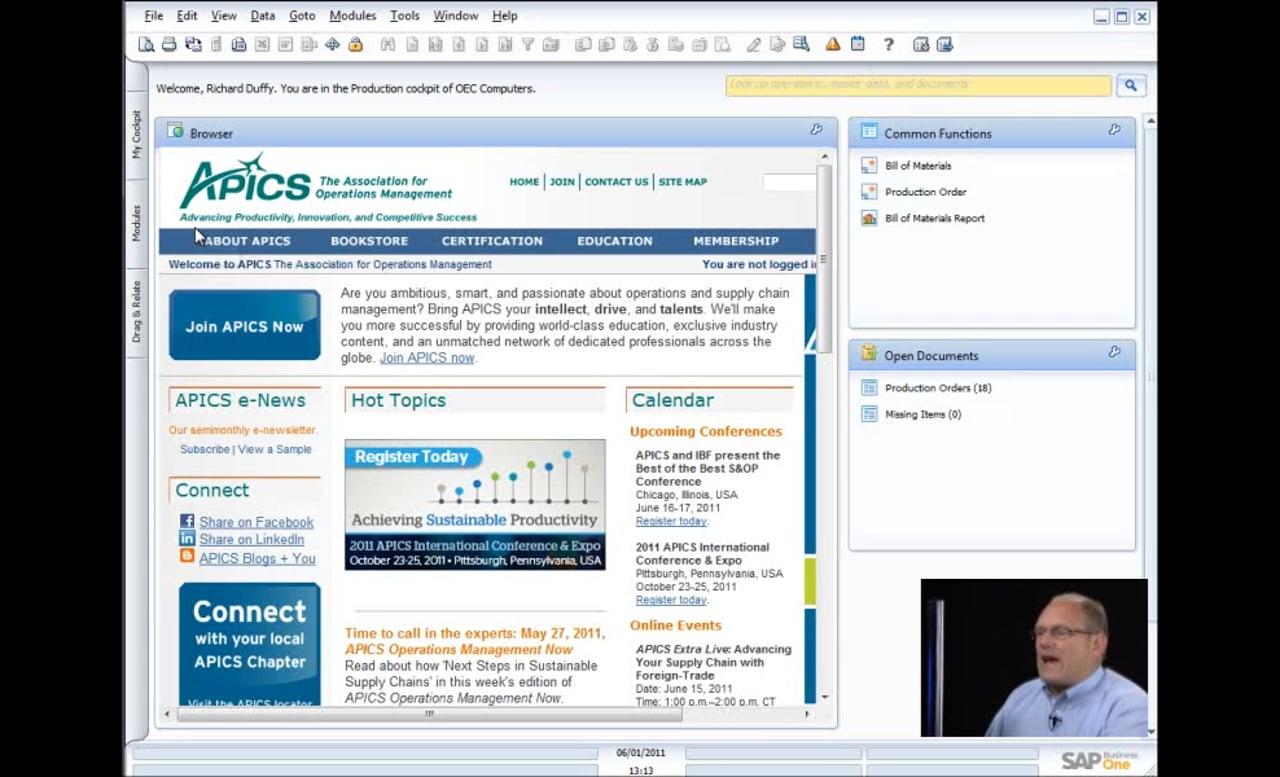
Task: Open the MEMBERSHIP navigation item
Action: pyautogui.click(x=736, y=241)
